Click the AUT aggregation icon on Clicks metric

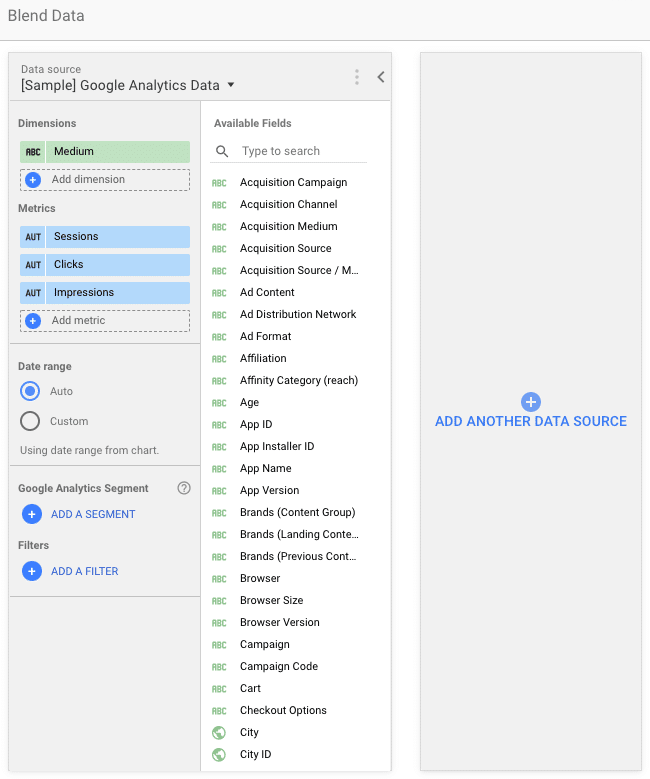pyautogui.click(x=33, y=265)
